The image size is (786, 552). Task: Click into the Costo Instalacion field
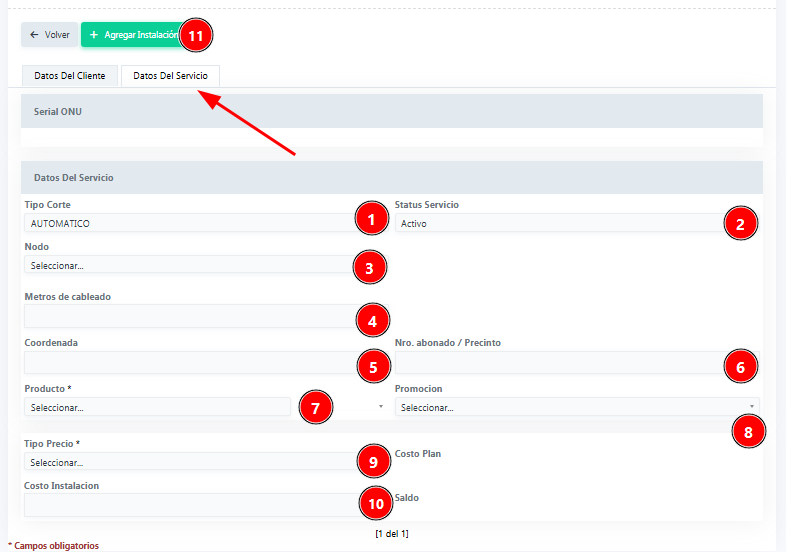pyautogui.click(x=188, y=504)
